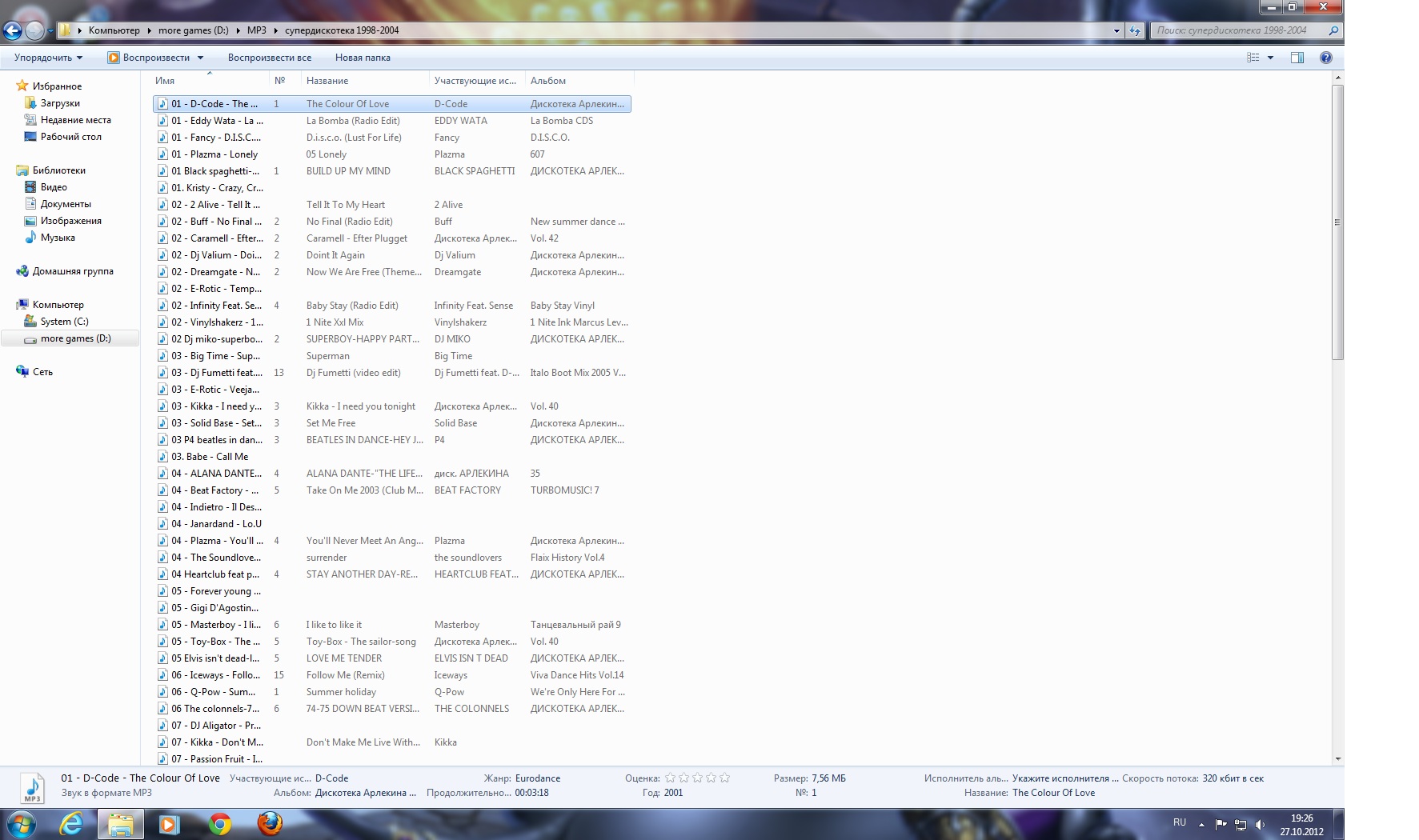Sort by Имя column header
Viewport: 1419px width, 840px height.
click(x=210, y=81)
